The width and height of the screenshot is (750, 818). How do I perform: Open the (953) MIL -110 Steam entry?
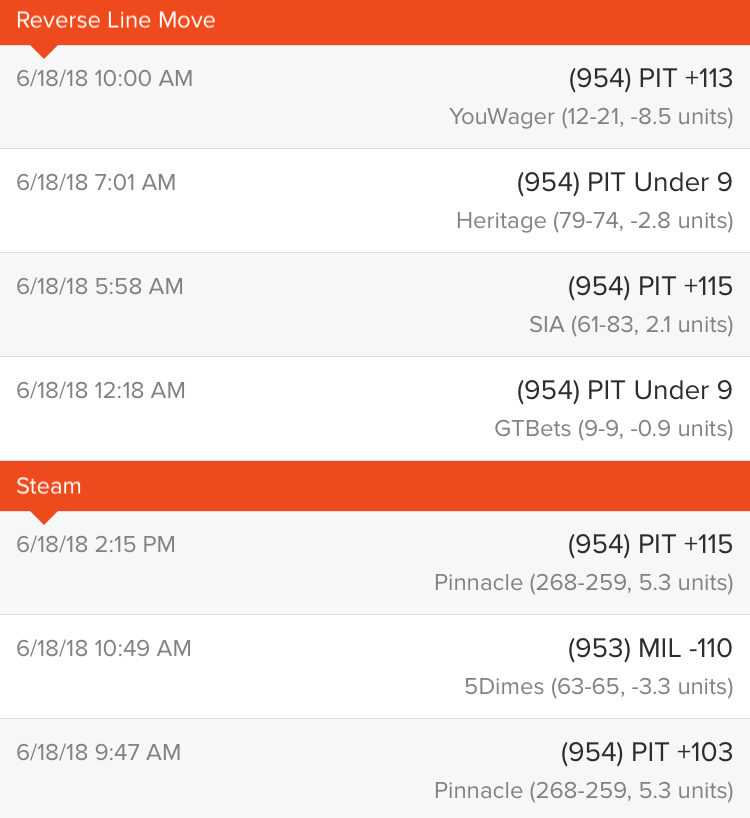375,667
